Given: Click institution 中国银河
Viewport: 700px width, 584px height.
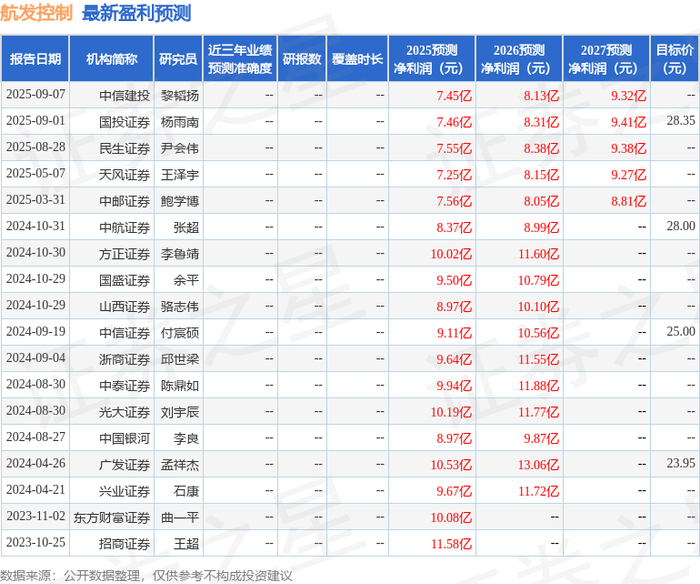Looking at the screenshot, I should point(125,438).
